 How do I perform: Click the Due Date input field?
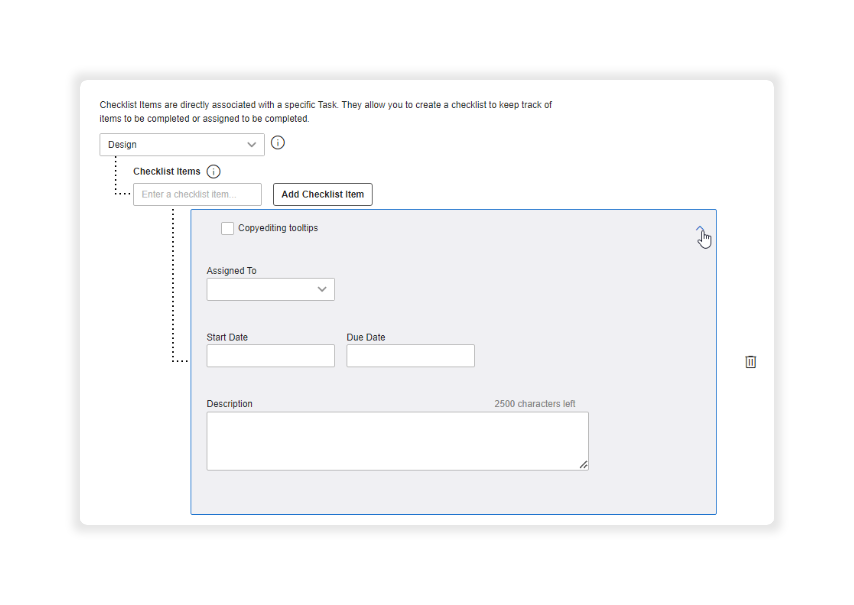pyautogui.click(x=410, y=355)
